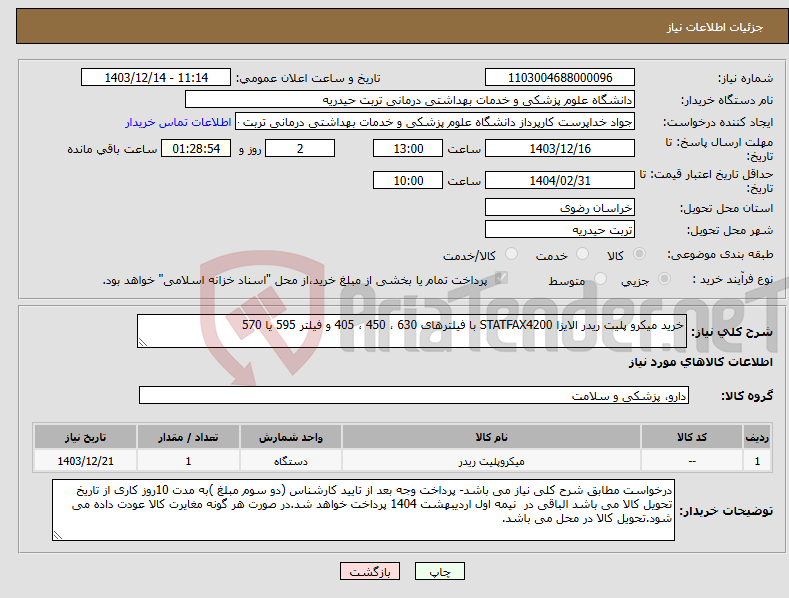Click the جزئیات اطلاعات نیاز header title

(x=715, y=27)
